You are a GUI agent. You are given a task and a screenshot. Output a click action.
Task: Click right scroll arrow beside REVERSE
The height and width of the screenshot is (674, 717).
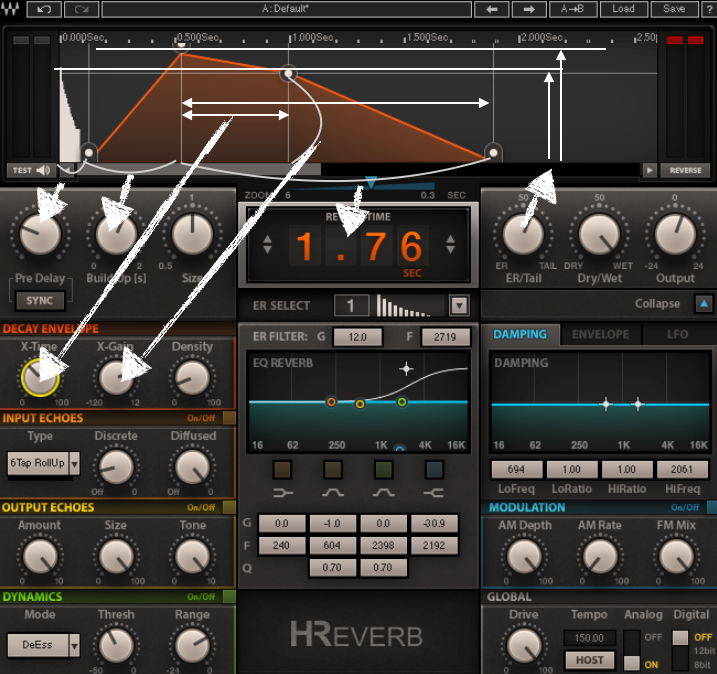(x=649, y=170)
